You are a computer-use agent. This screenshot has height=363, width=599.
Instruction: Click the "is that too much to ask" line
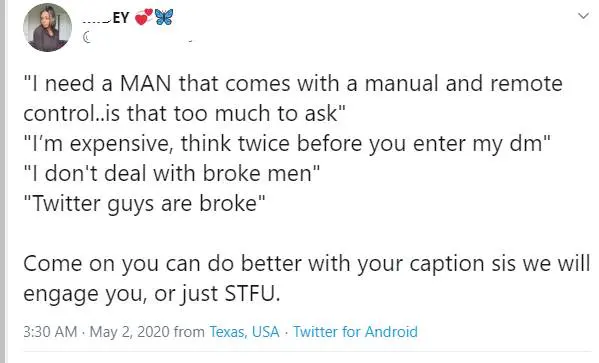point(185,113)
